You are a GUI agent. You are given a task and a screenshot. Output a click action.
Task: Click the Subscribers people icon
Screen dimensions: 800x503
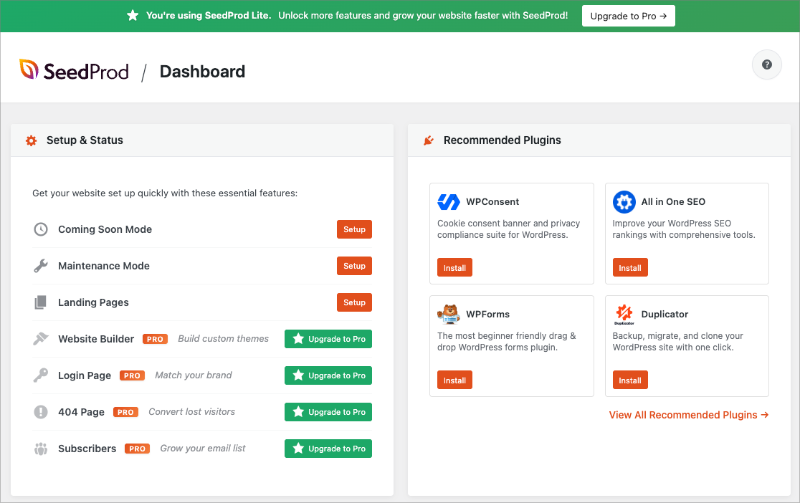pos(41,449)
